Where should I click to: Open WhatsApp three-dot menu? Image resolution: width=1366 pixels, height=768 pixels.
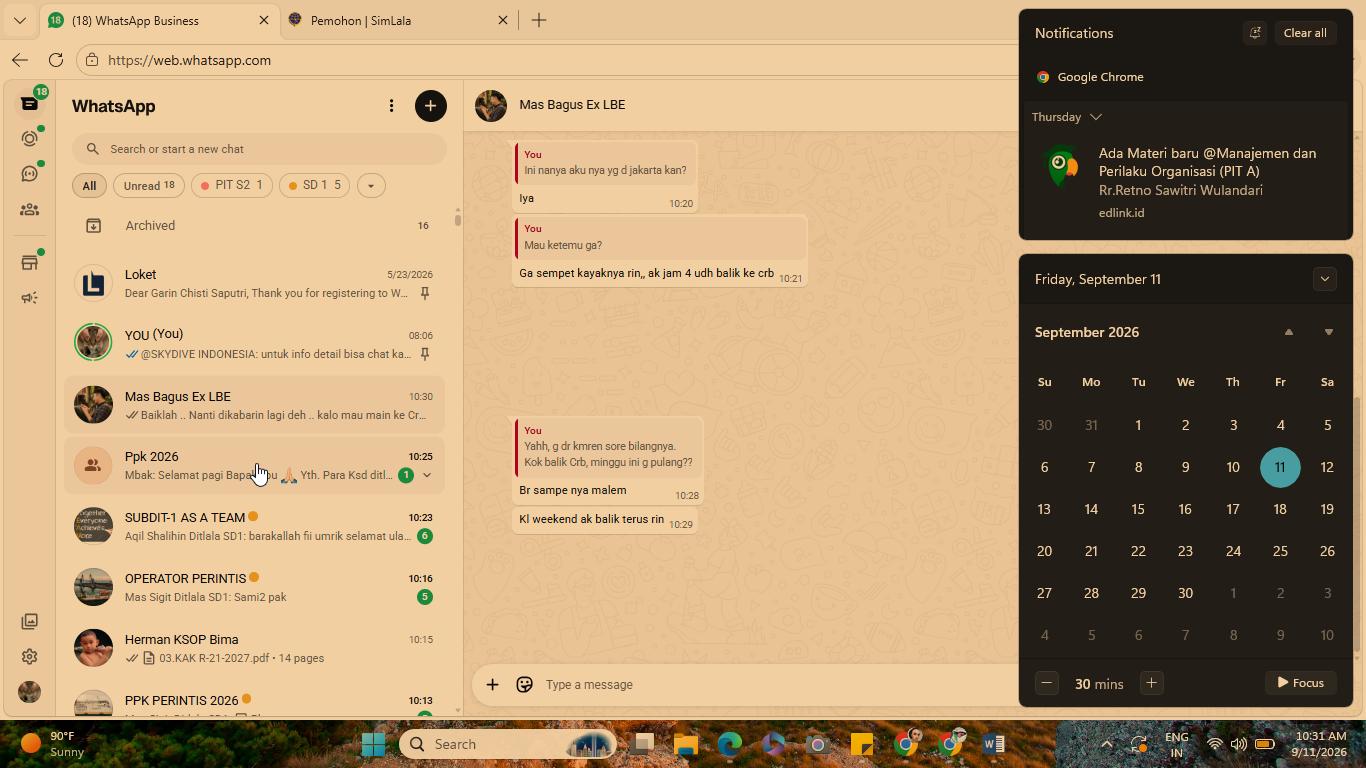(x=391, y=106)
